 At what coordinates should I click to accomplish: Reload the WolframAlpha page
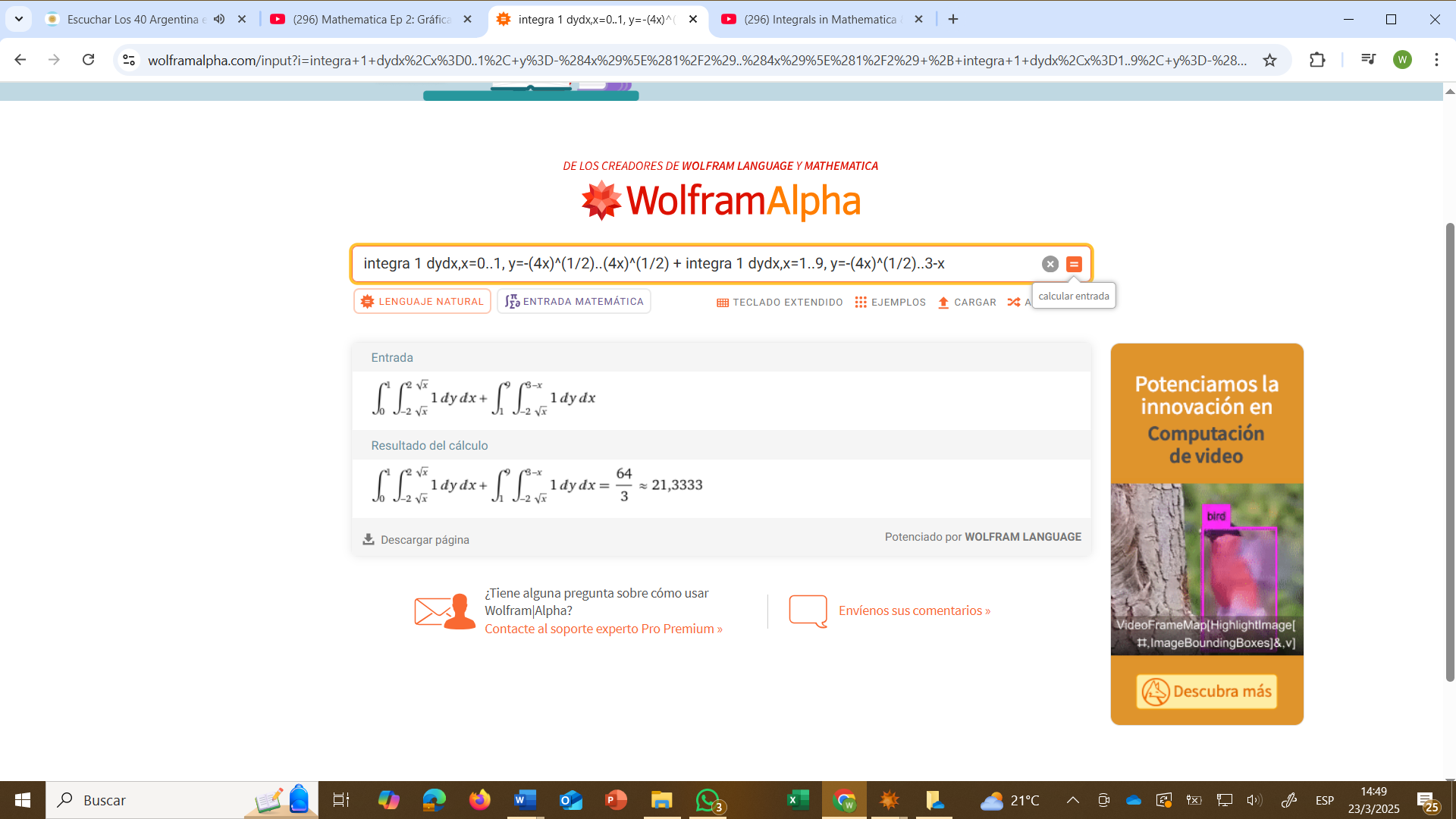(x=89, y=60)
